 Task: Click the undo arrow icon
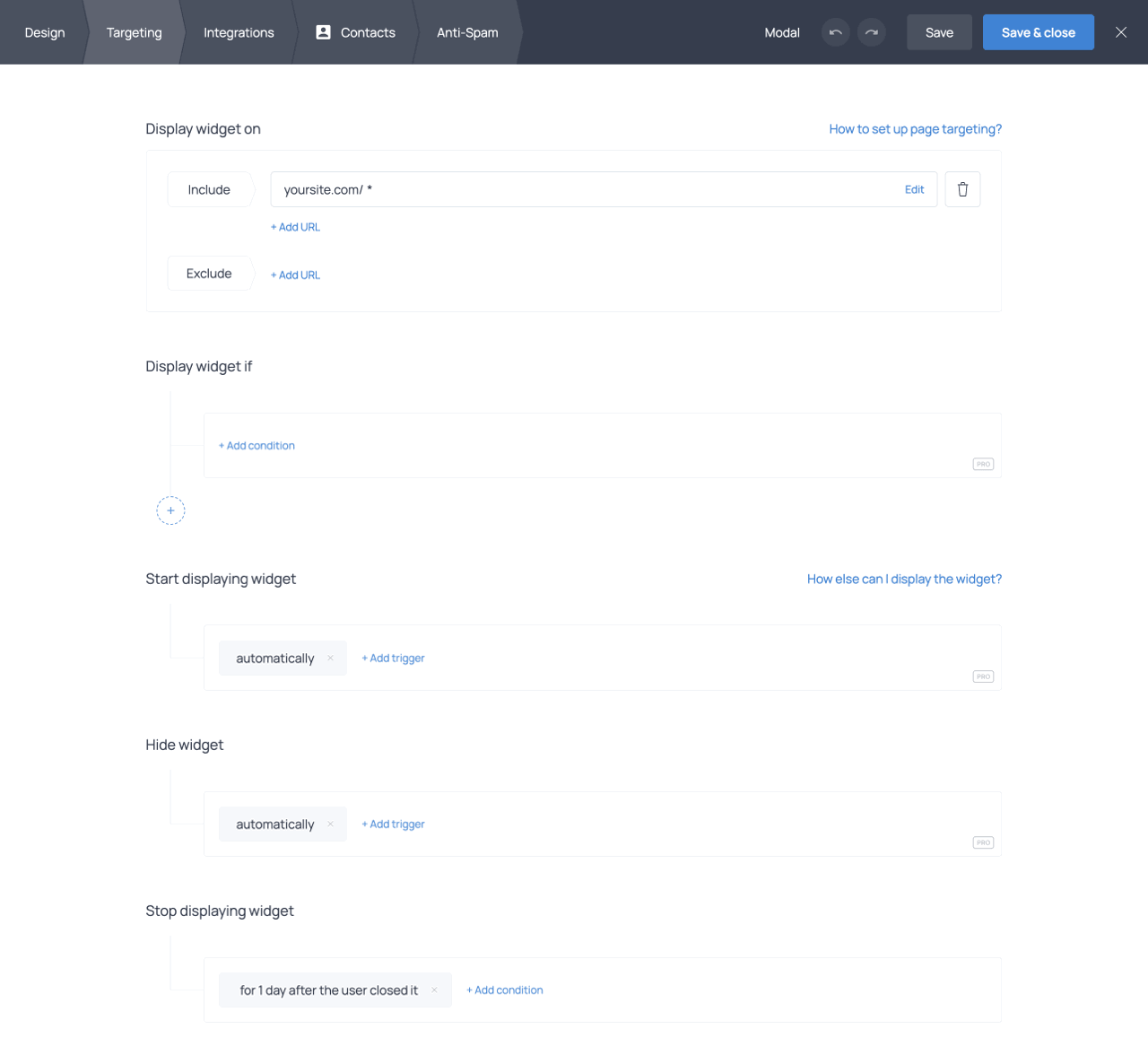(835, 32)
